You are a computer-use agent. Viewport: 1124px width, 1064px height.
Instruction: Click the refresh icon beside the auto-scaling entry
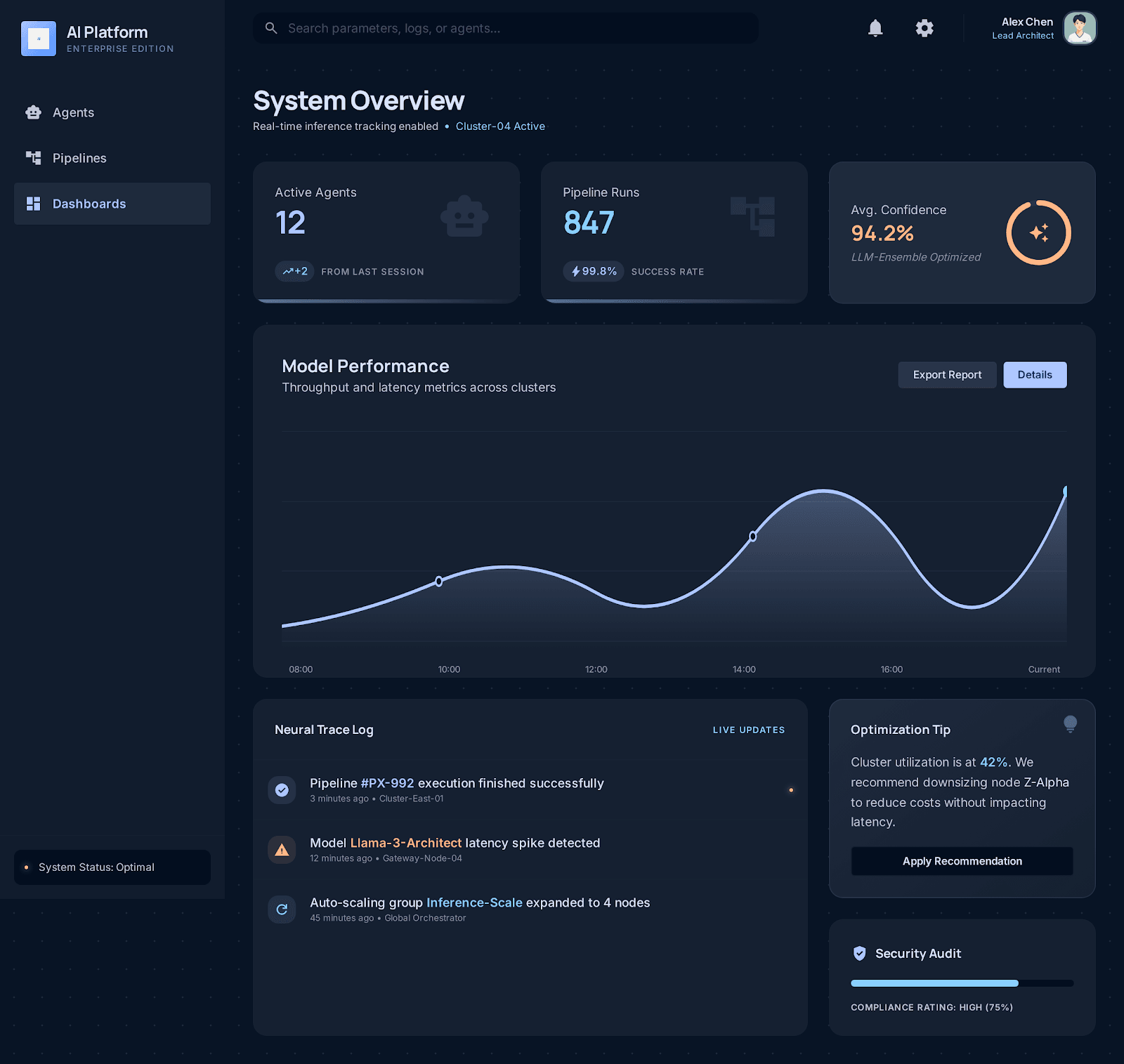(282, 909)
